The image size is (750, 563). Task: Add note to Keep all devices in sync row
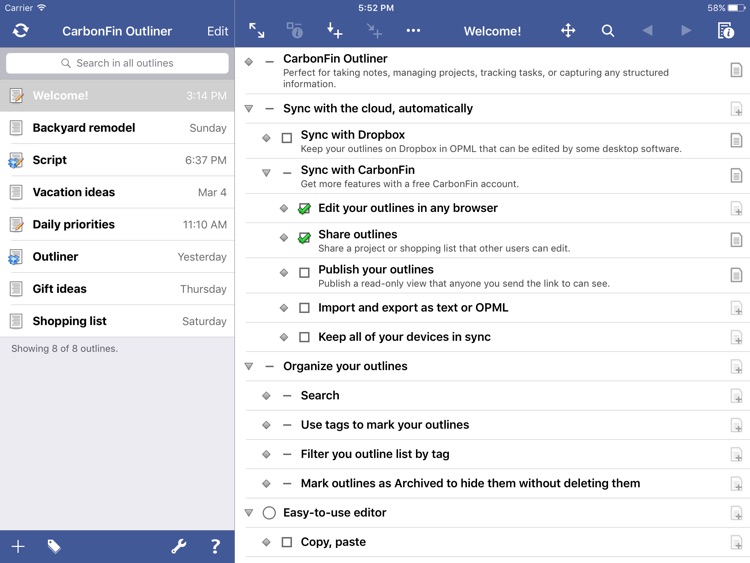tap(736, 337)
